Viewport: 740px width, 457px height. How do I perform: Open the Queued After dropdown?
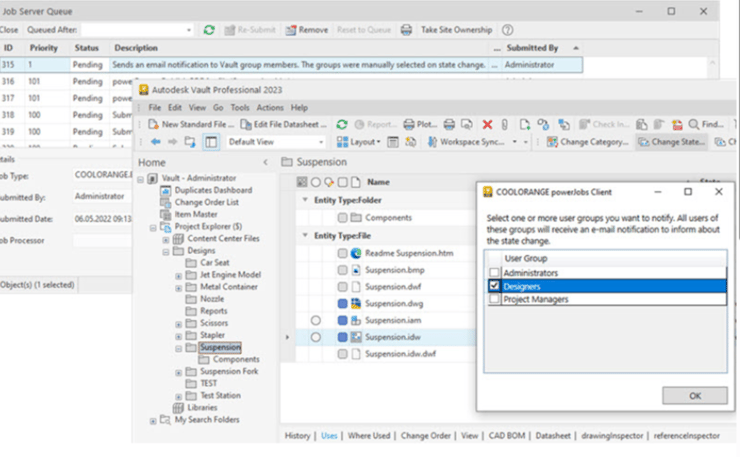click(x=189, y=30)
